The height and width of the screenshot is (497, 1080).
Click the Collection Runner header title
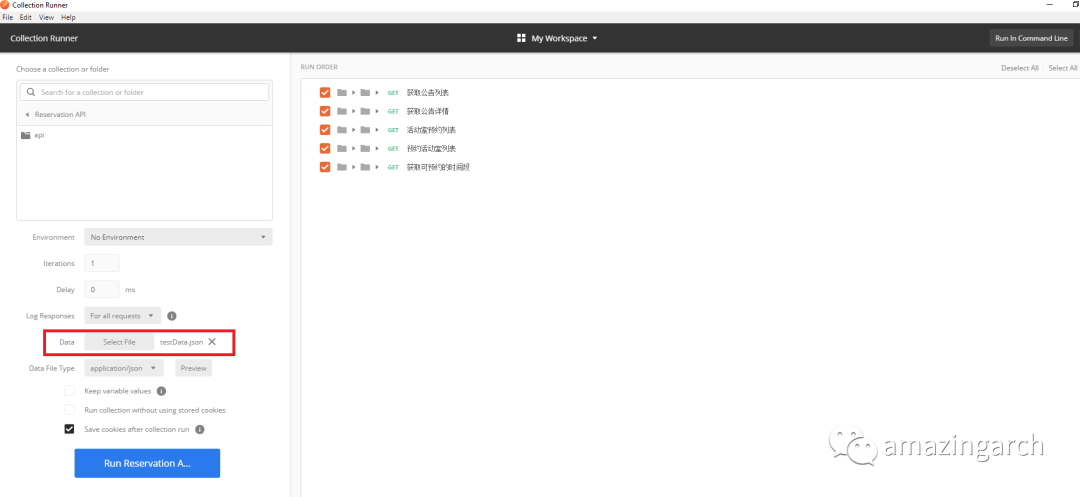point(44,39)
